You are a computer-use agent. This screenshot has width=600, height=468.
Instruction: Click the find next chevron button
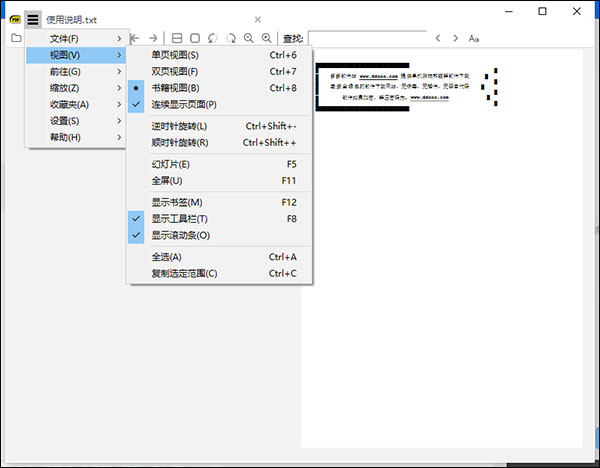coord(455,38)
